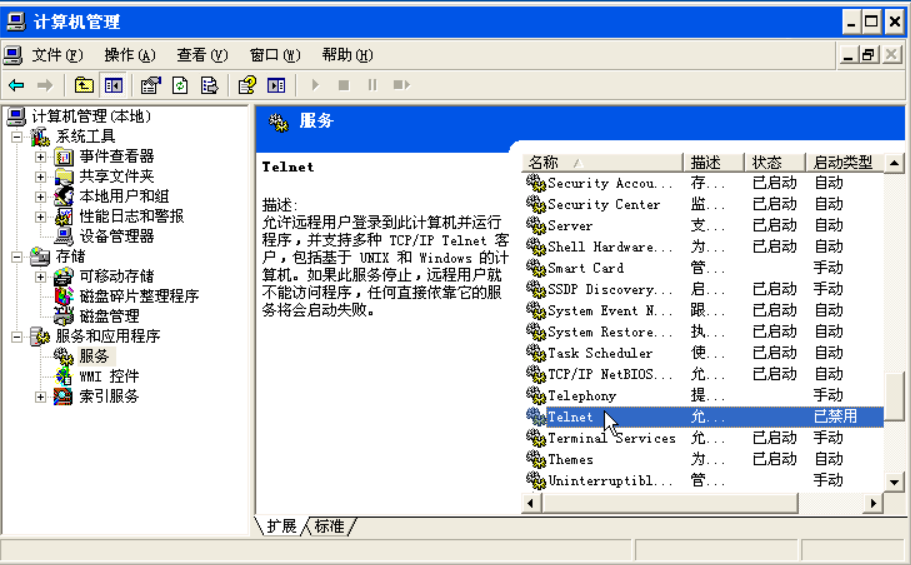Expand the 本地用户和组 node
Screen dimensions: 911x565
[40, 197]
